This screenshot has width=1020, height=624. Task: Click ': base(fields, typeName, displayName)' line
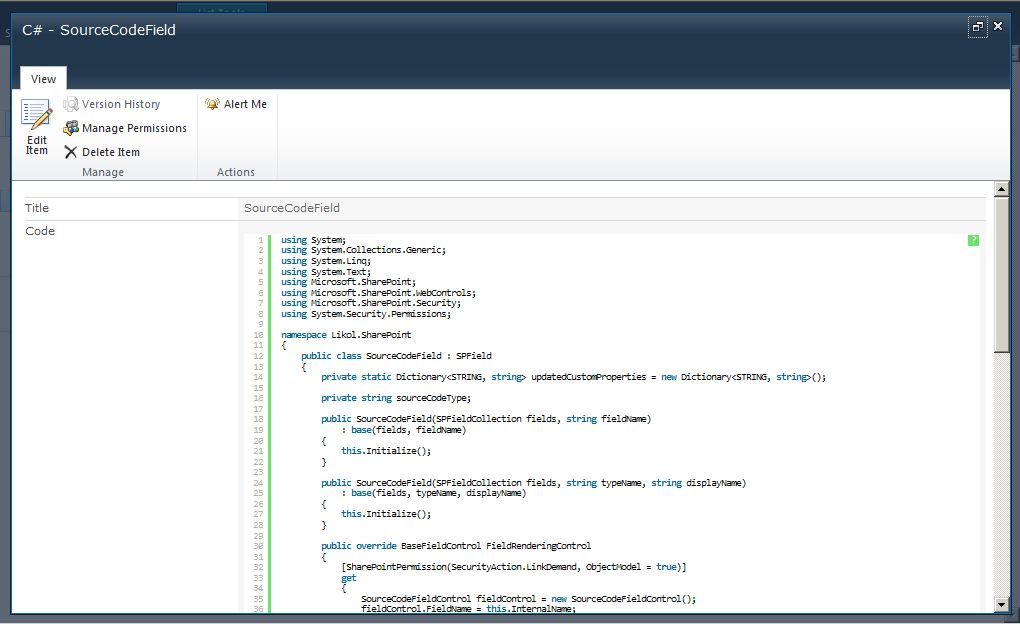pyautogui.click(x=433, y=493)
